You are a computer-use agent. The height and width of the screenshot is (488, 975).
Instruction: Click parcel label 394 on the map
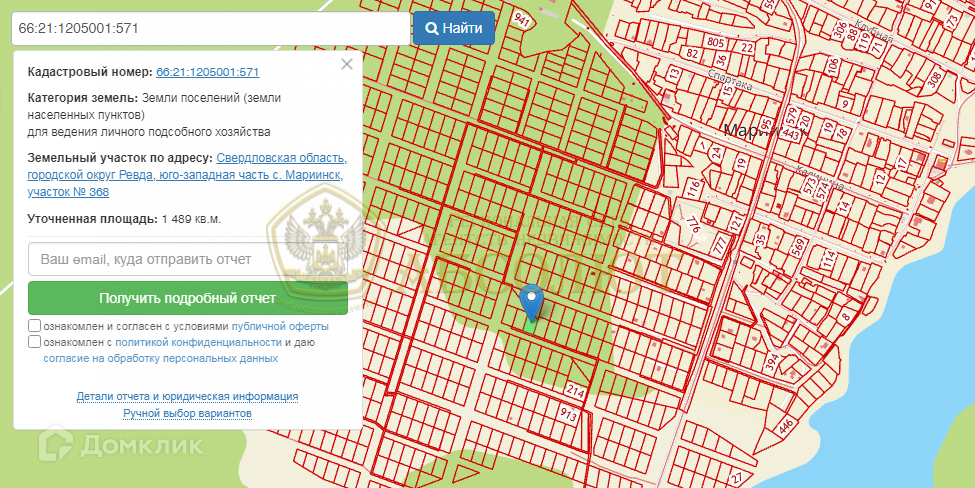click(772, 361)
